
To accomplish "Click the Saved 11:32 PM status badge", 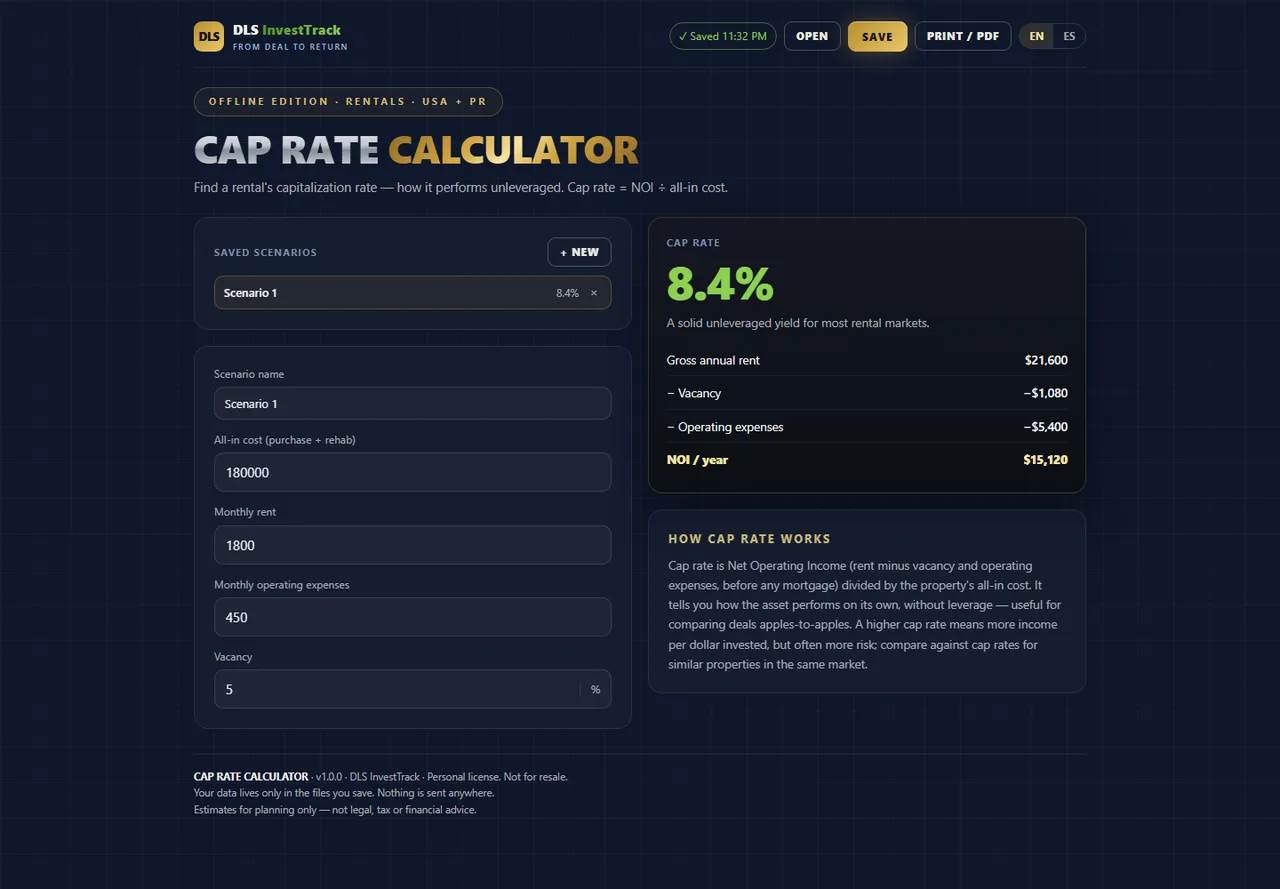I will (723, 36).
